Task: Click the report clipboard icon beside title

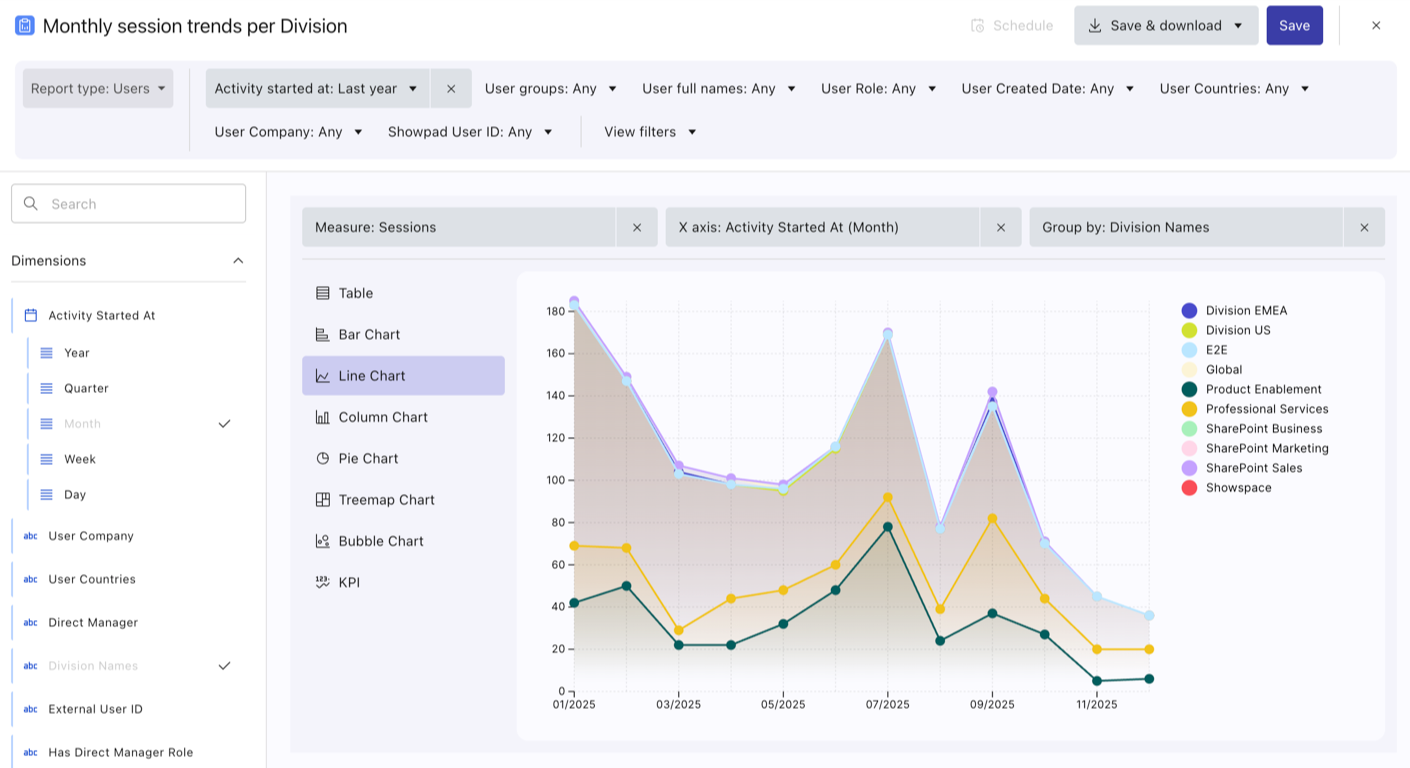Action: click(x=25, y=26)
